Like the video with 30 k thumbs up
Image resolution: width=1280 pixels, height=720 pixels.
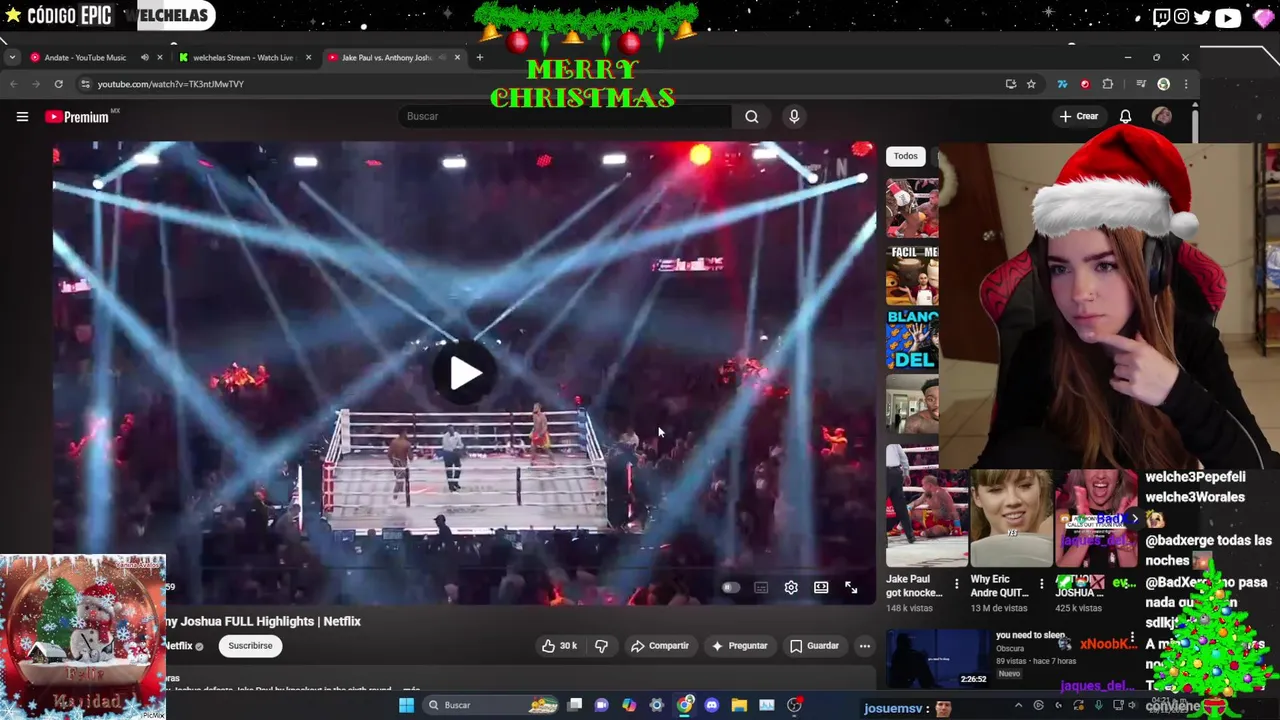coord(560,646)
